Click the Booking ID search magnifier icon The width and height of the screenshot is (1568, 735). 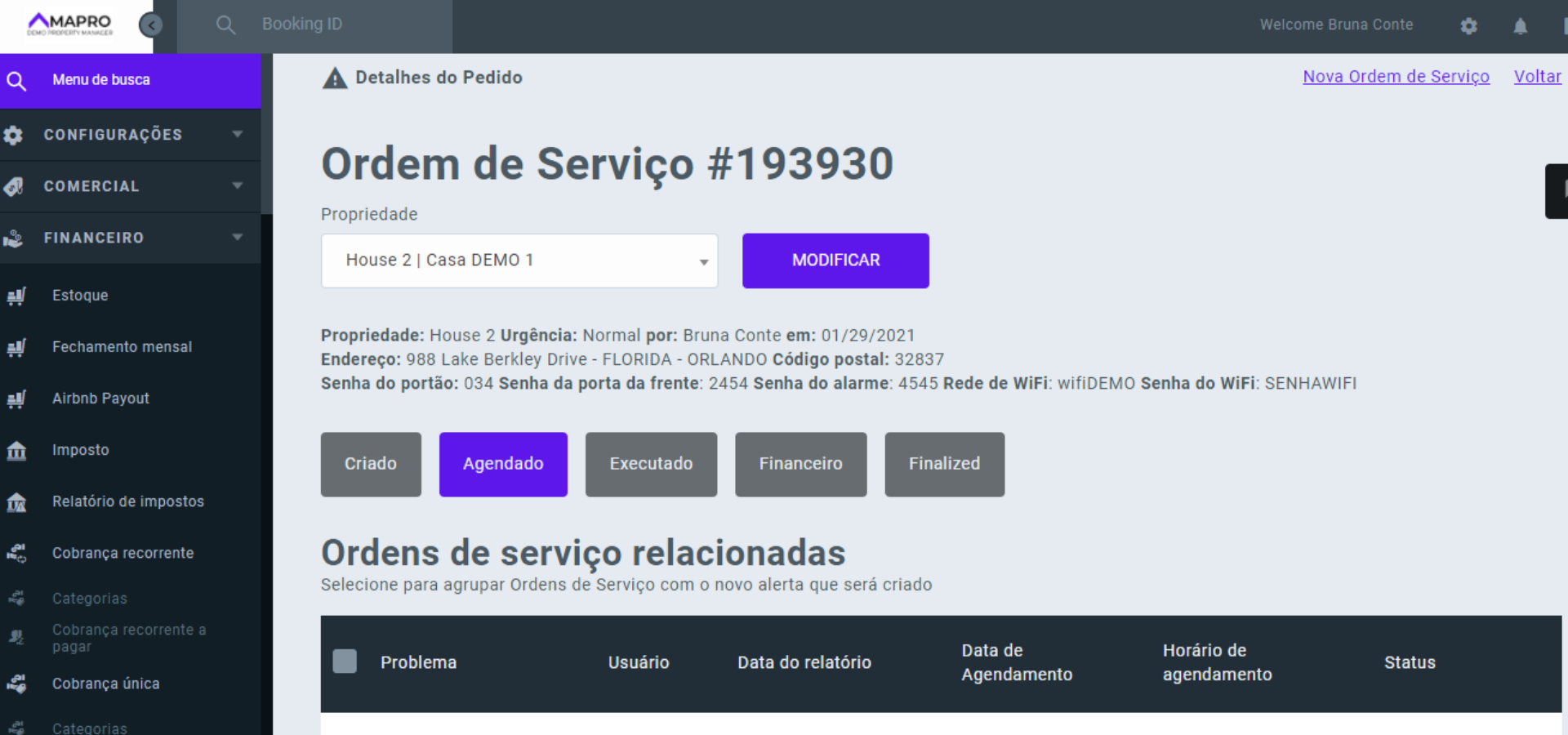[225, 25]
